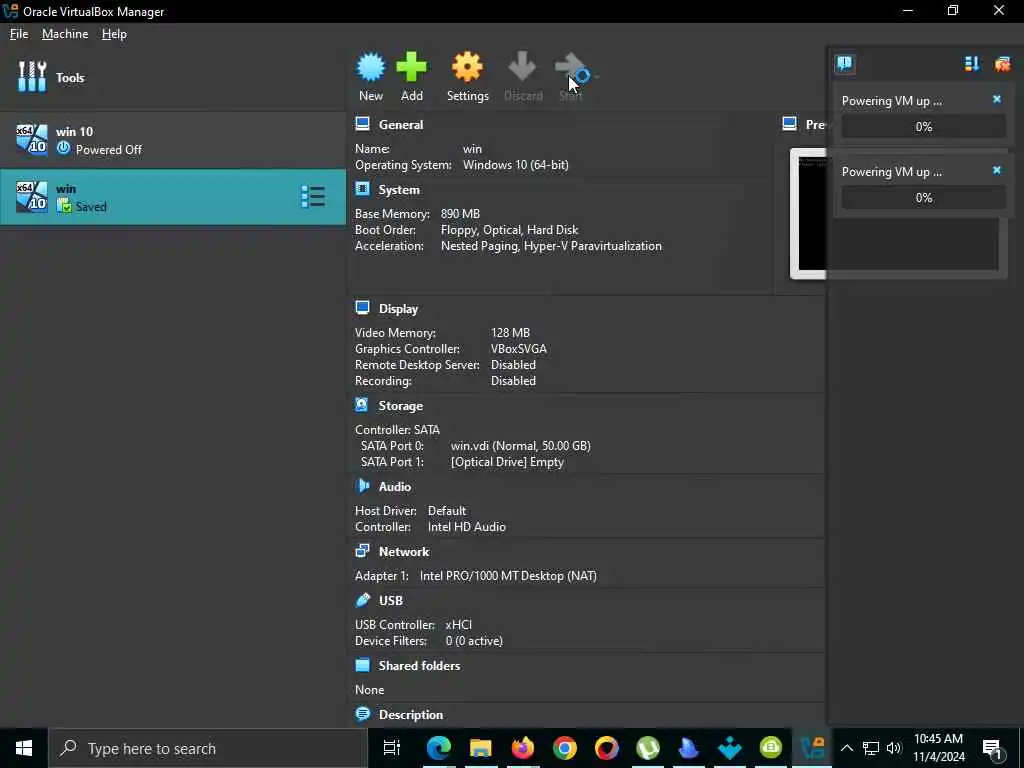Click the System section chip icon
1024x768 pixels.
click(362, 189)
